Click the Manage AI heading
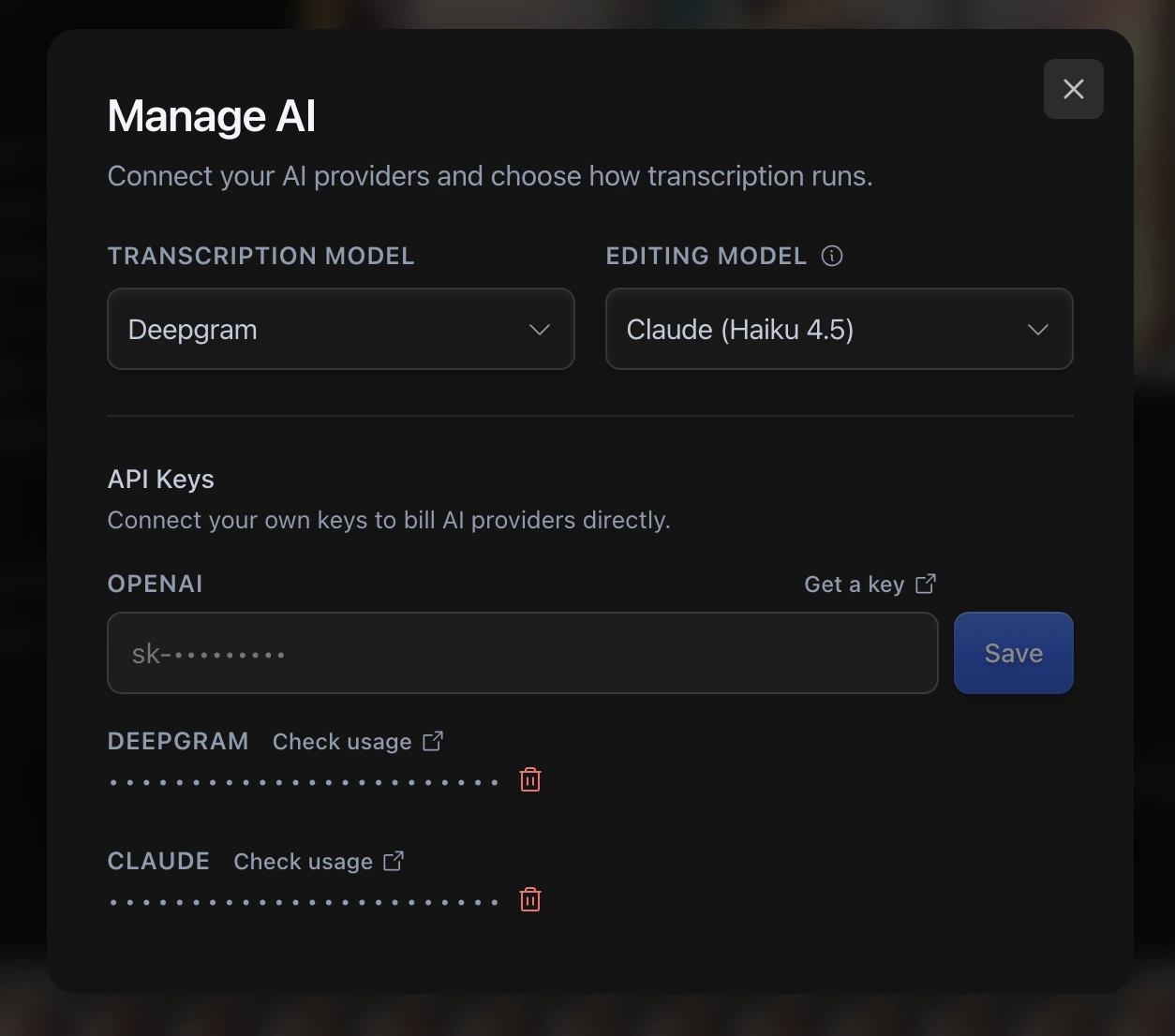The image size is (1175, 1036). click(212, 116)
